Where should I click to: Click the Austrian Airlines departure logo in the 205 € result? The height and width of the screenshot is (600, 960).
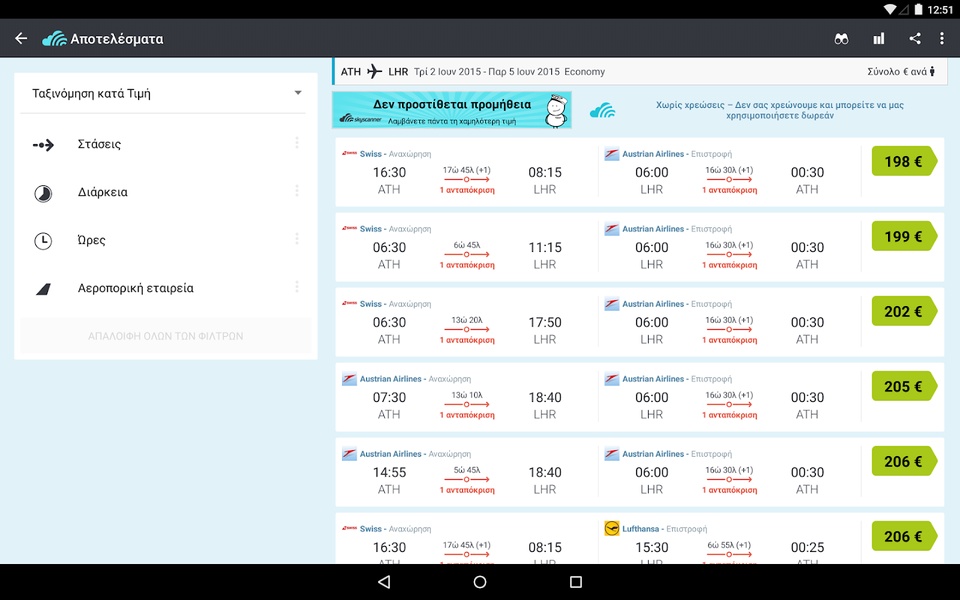coord(349,380)
